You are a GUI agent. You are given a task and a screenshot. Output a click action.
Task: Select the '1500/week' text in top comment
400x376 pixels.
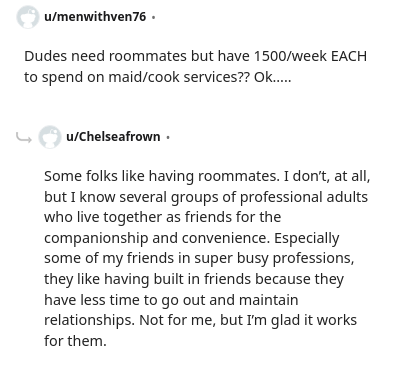coord(290,56)
